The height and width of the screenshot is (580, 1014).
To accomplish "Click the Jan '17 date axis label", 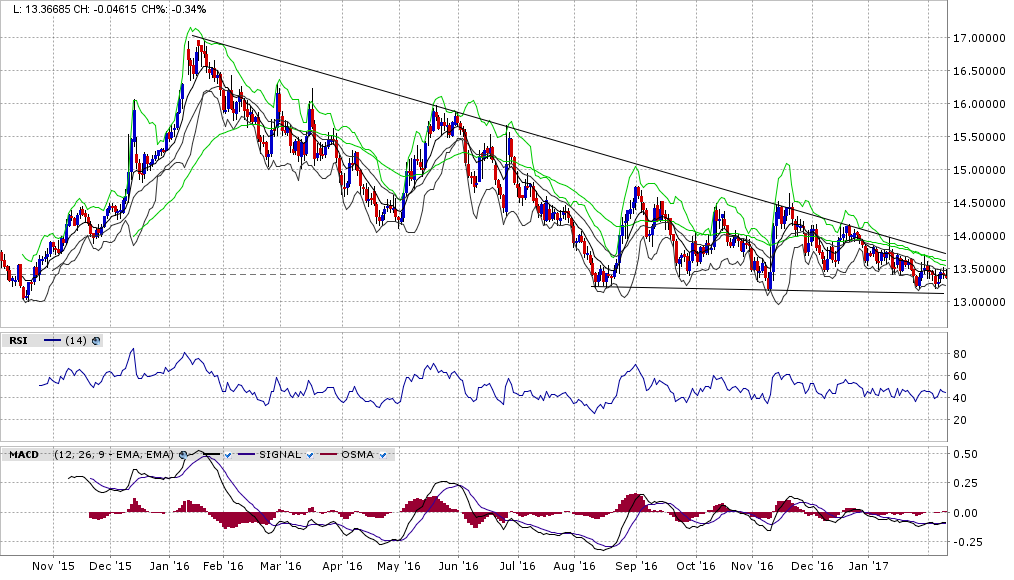I will (868, 566).
